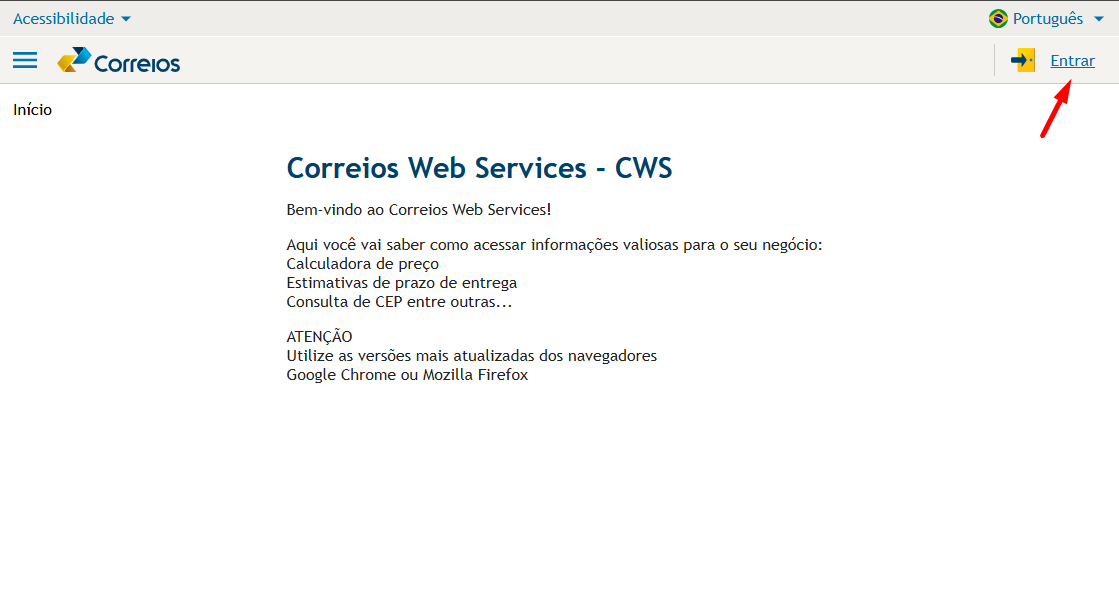Open the Entrar login link
Viewport: 1119px width, 605px height.
tap(1072, 61)
